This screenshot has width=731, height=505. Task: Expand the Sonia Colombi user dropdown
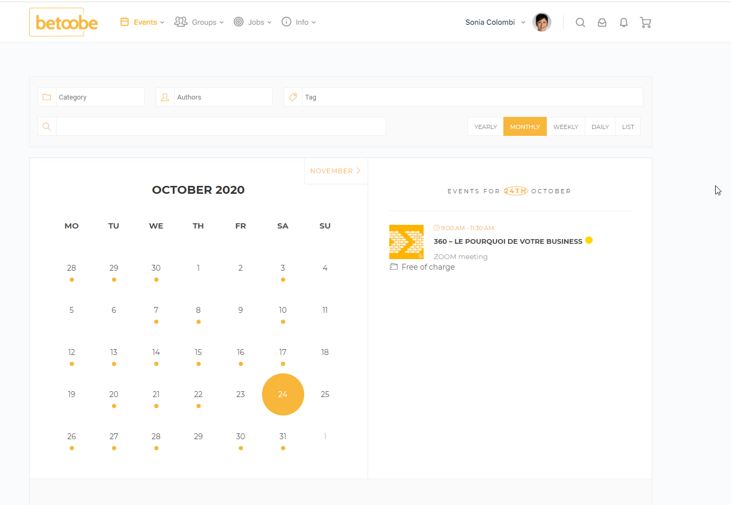coord(495,22)
